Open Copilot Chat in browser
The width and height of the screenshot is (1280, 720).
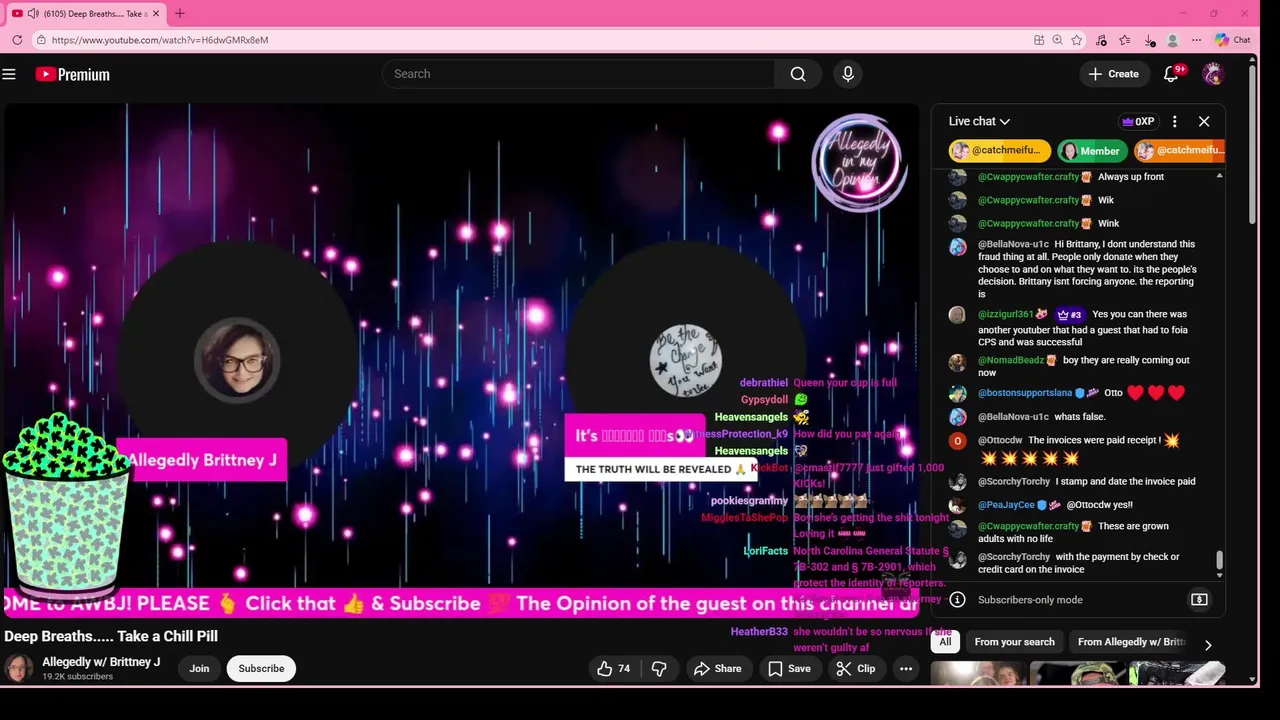[1232, 40]
